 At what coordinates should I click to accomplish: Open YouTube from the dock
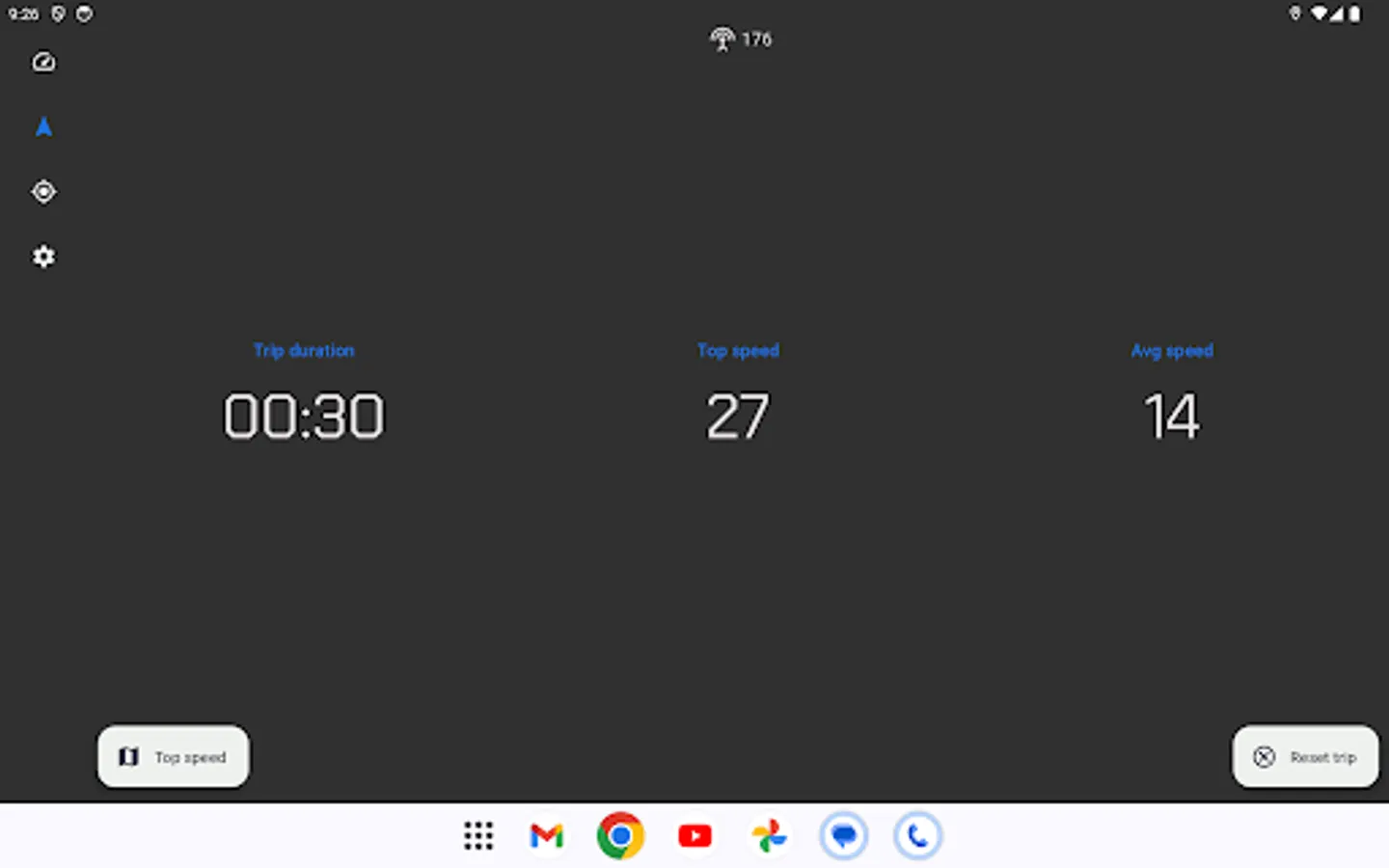[694, 835]
